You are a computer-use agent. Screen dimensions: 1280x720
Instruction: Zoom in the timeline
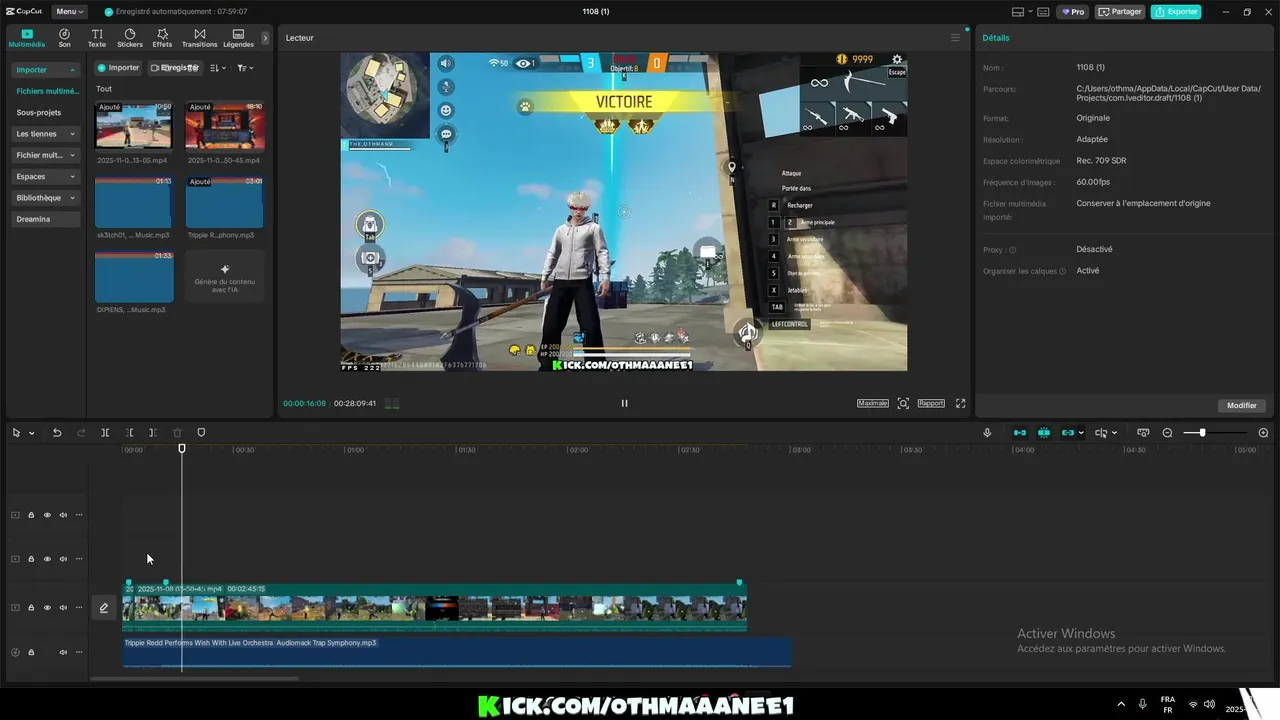[x=1263, y=433]
